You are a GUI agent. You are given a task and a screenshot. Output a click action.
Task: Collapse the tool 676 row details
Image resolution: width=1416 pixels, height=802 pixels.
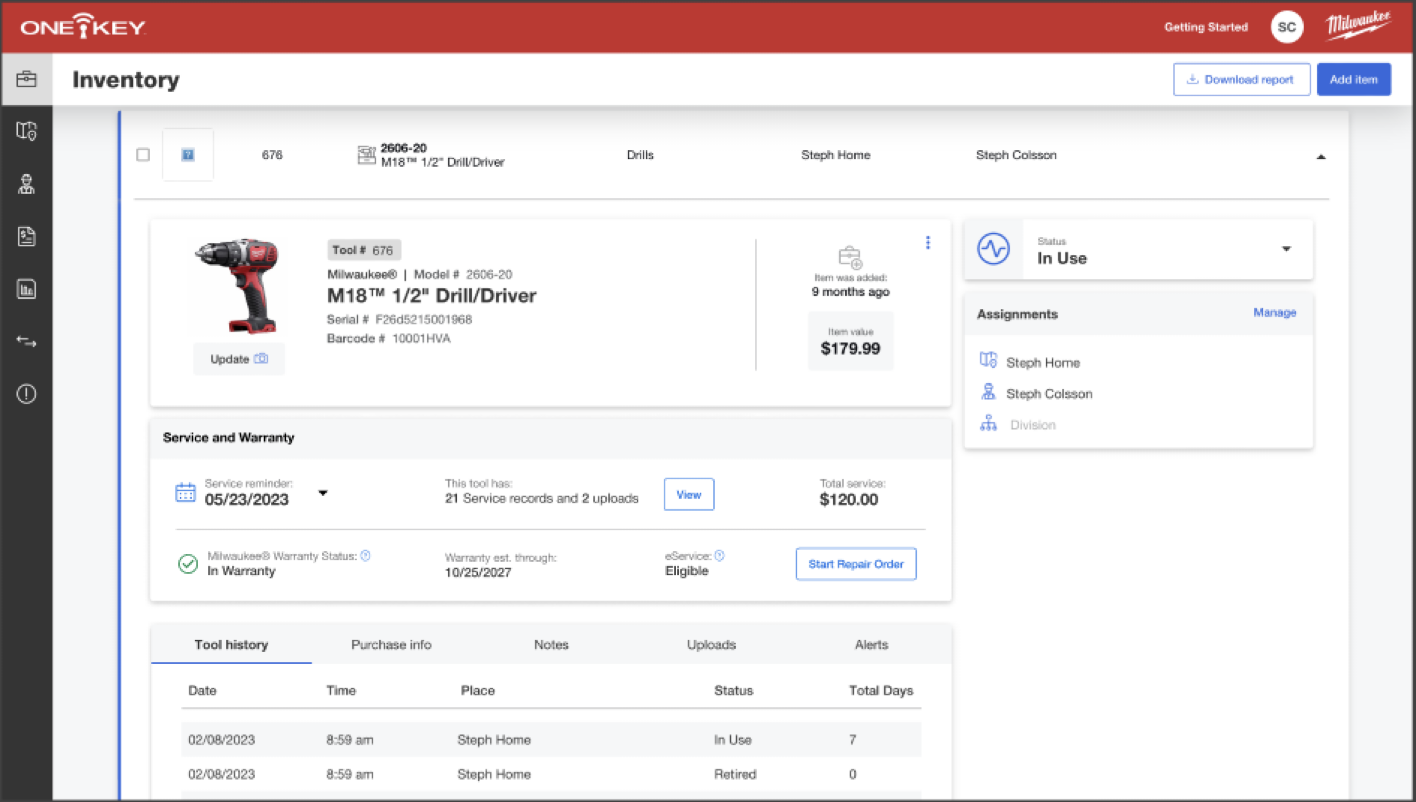click(x=1321, y=157)
